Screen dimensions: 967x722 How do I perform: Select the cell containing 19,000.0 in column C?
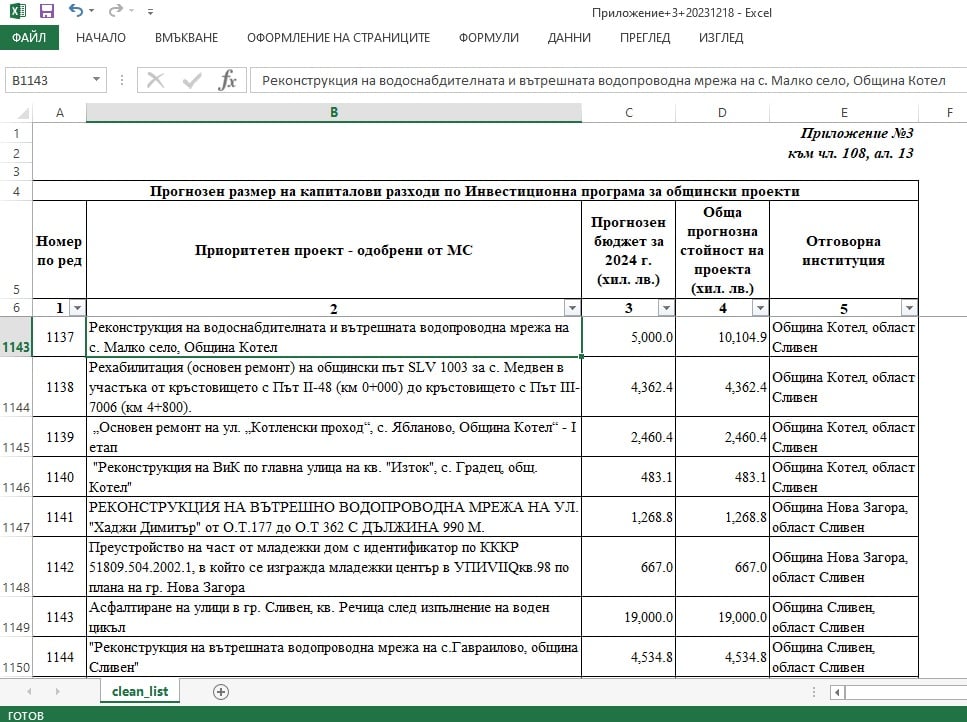point(628,618)
